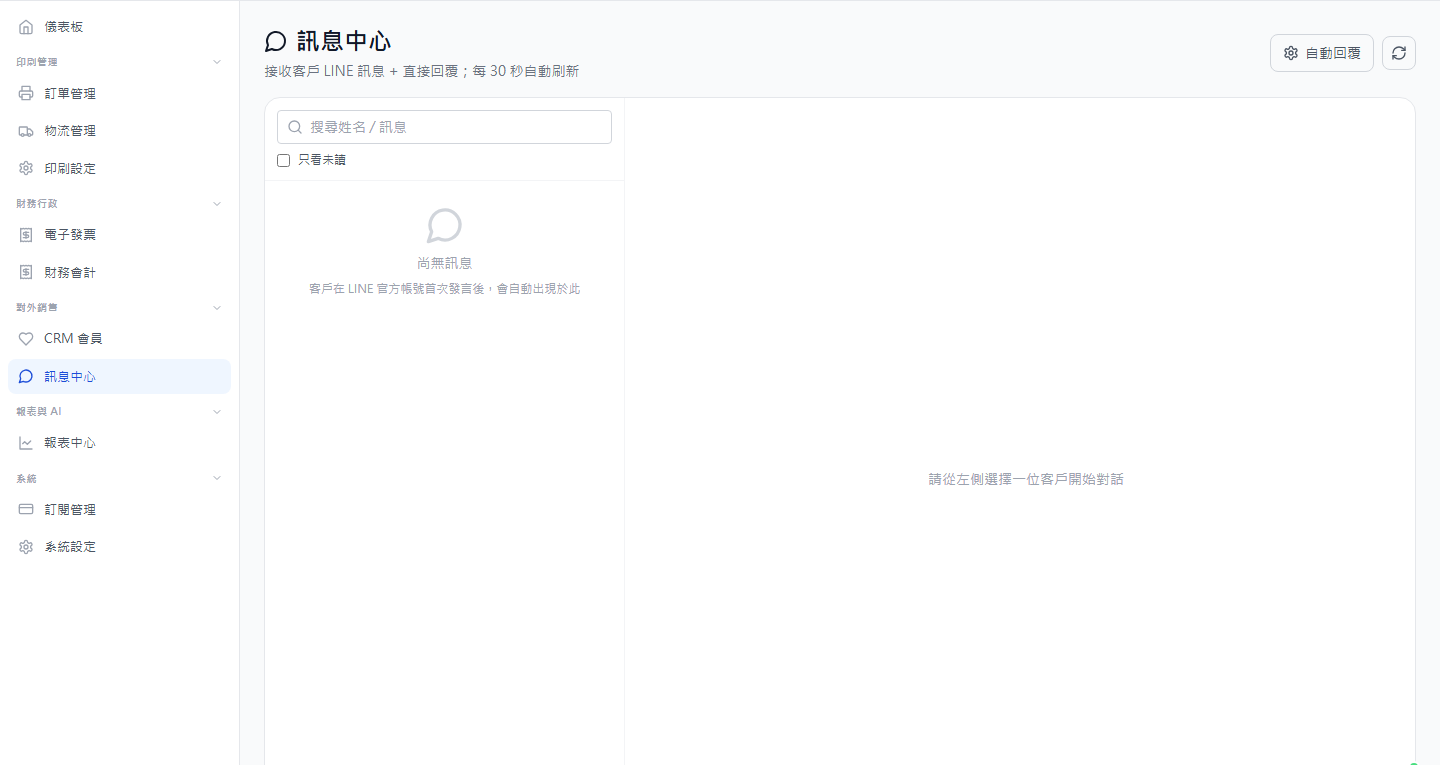The height and width of the screenshot is (765, 1440).
Task: Click the gear icon inside 自動回覆 button
Action: 1291,53
